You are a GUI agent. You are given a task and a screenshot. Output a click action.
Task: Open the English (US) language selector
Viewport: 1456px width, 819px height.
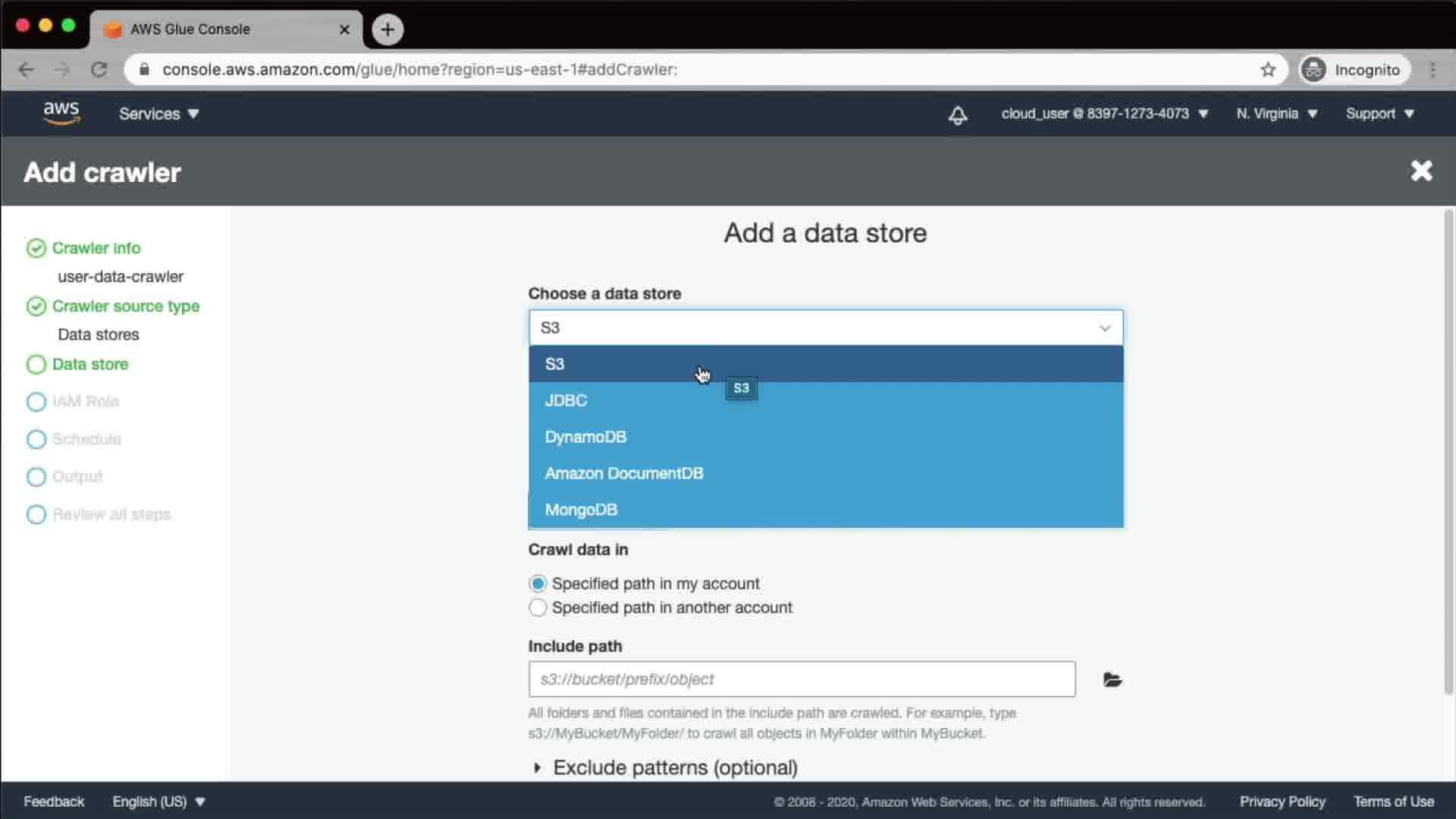coord(158,802)
